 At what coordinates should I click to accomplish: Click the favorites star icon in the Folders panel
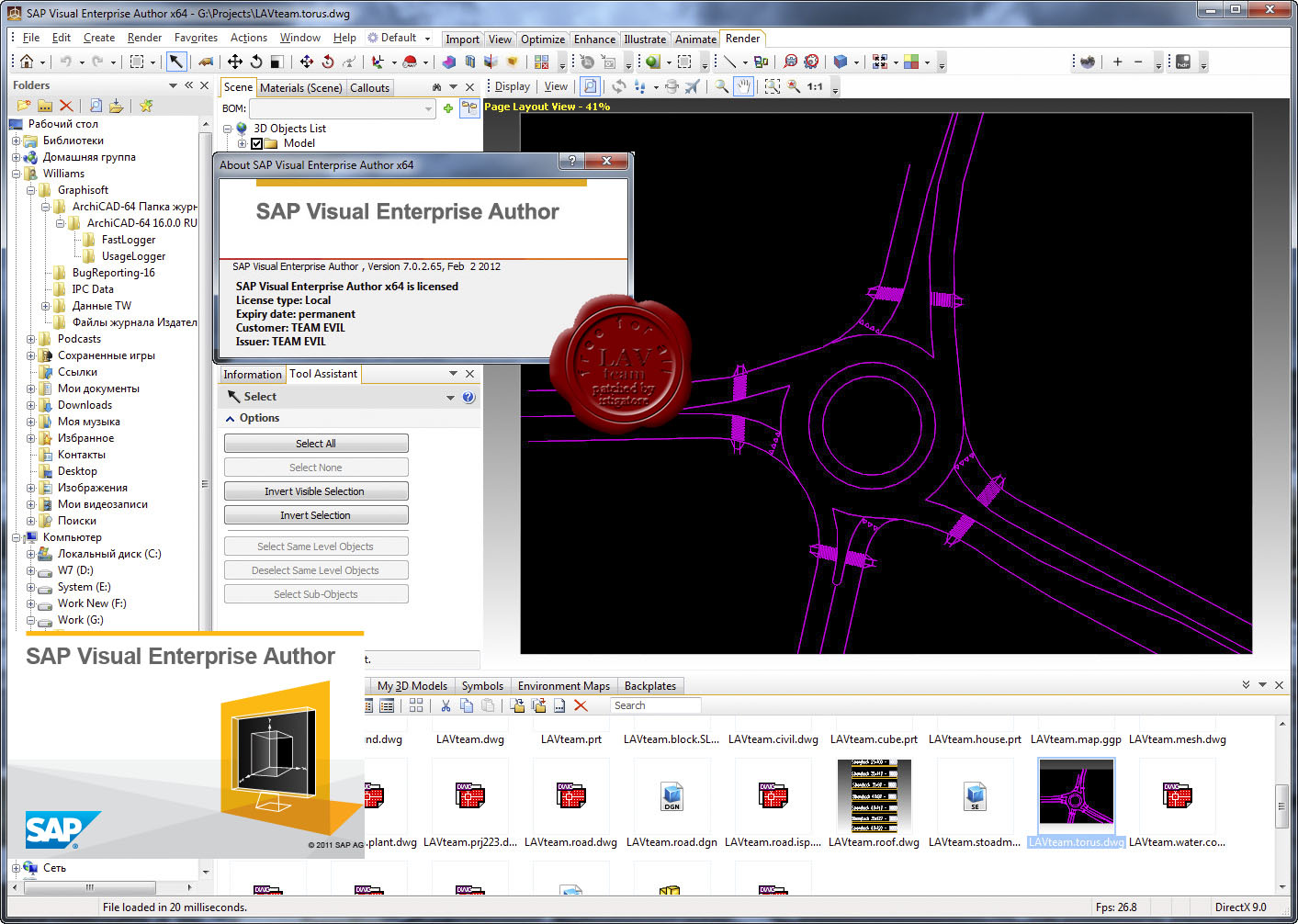click(x=146, y=106)
